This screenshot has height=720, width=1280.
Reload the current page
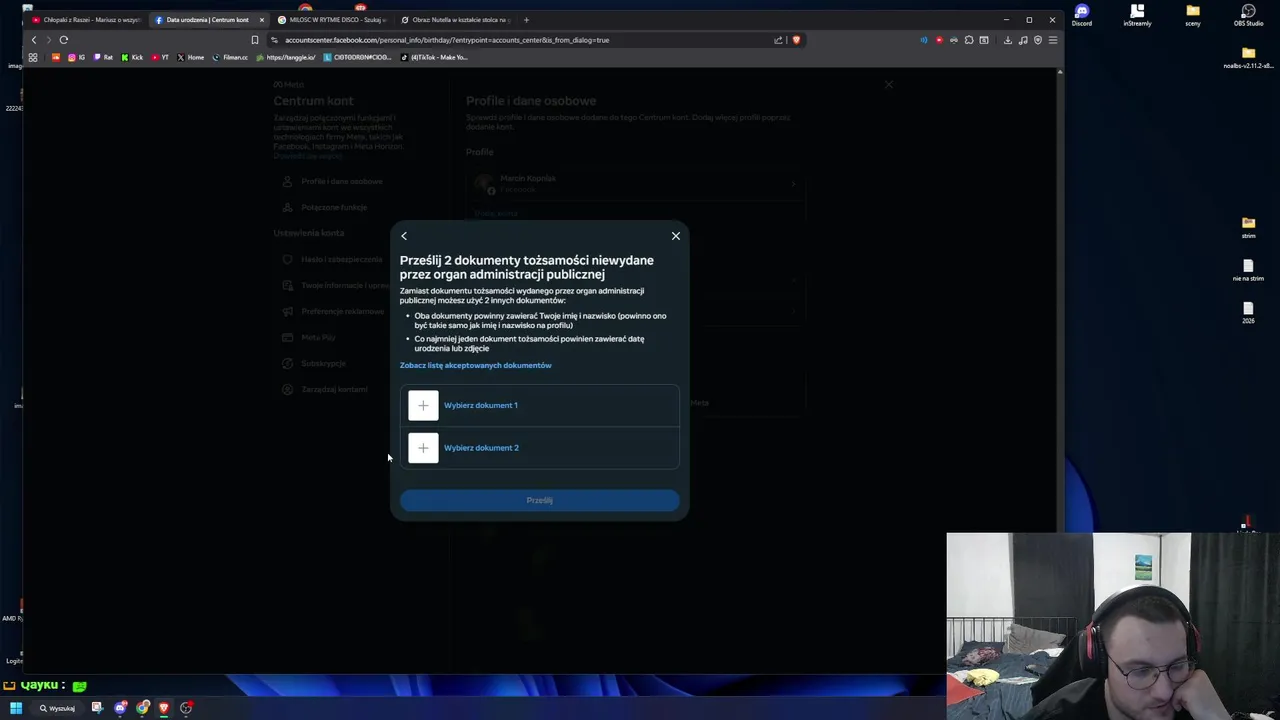[64, 40]
